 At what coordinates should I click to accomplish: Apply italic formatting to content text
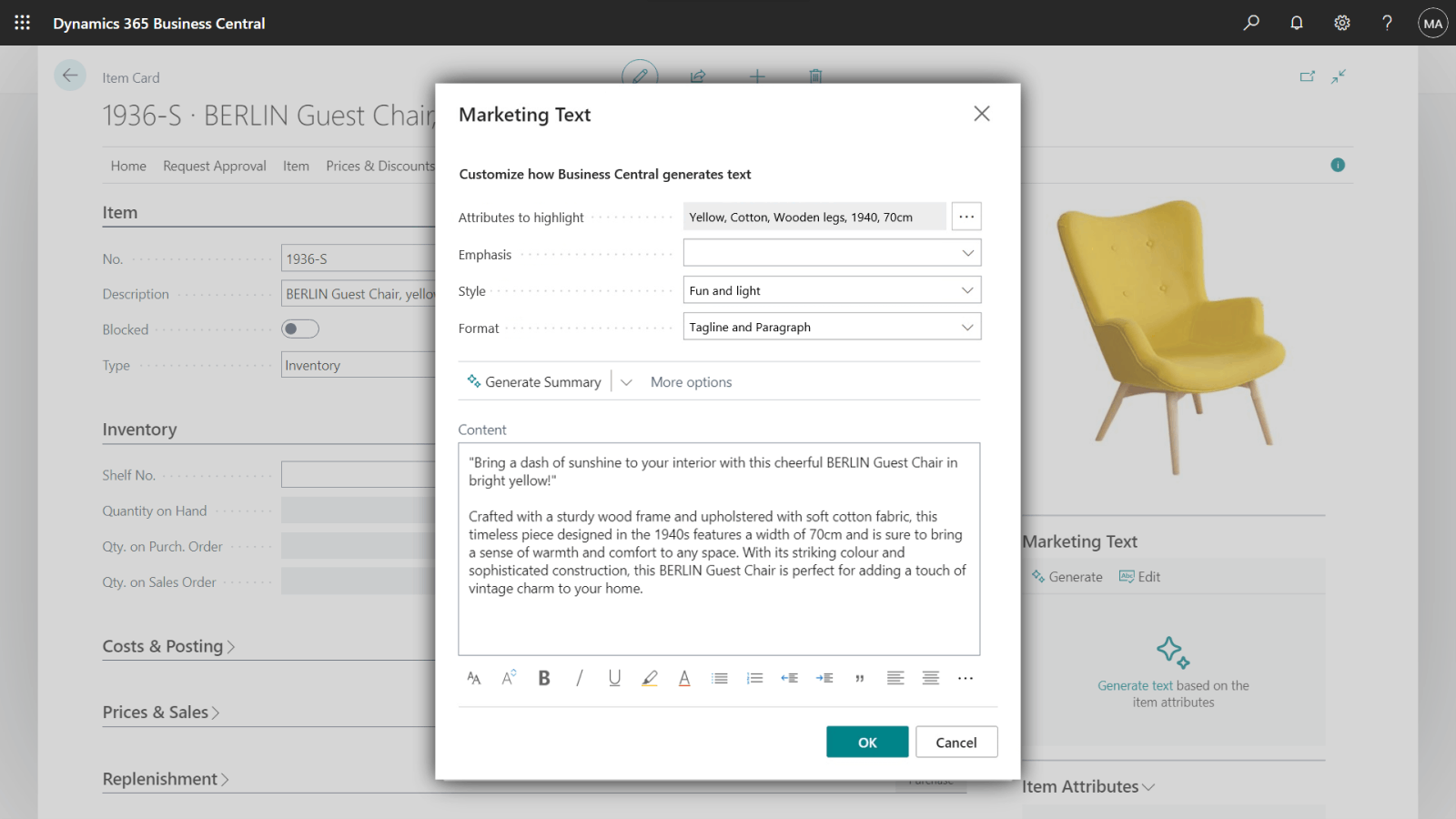pyautogui.click(x=579, y=678)
